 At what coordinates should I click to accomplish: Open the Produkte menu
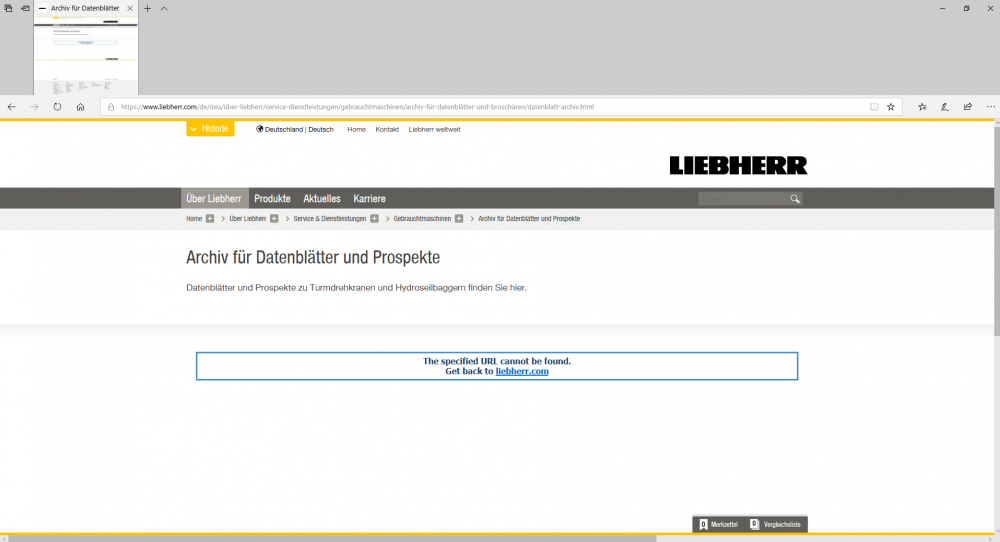pos(272,198)
